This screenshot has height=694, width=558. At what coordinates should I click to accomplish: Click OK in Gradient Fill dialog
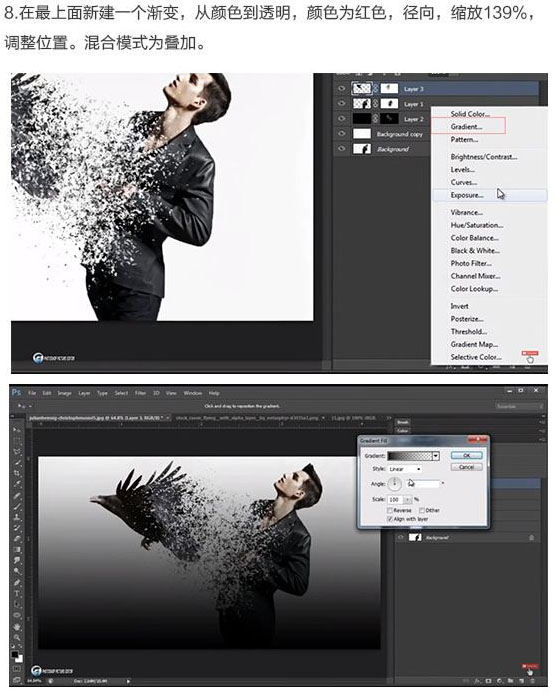pos(467,455)
